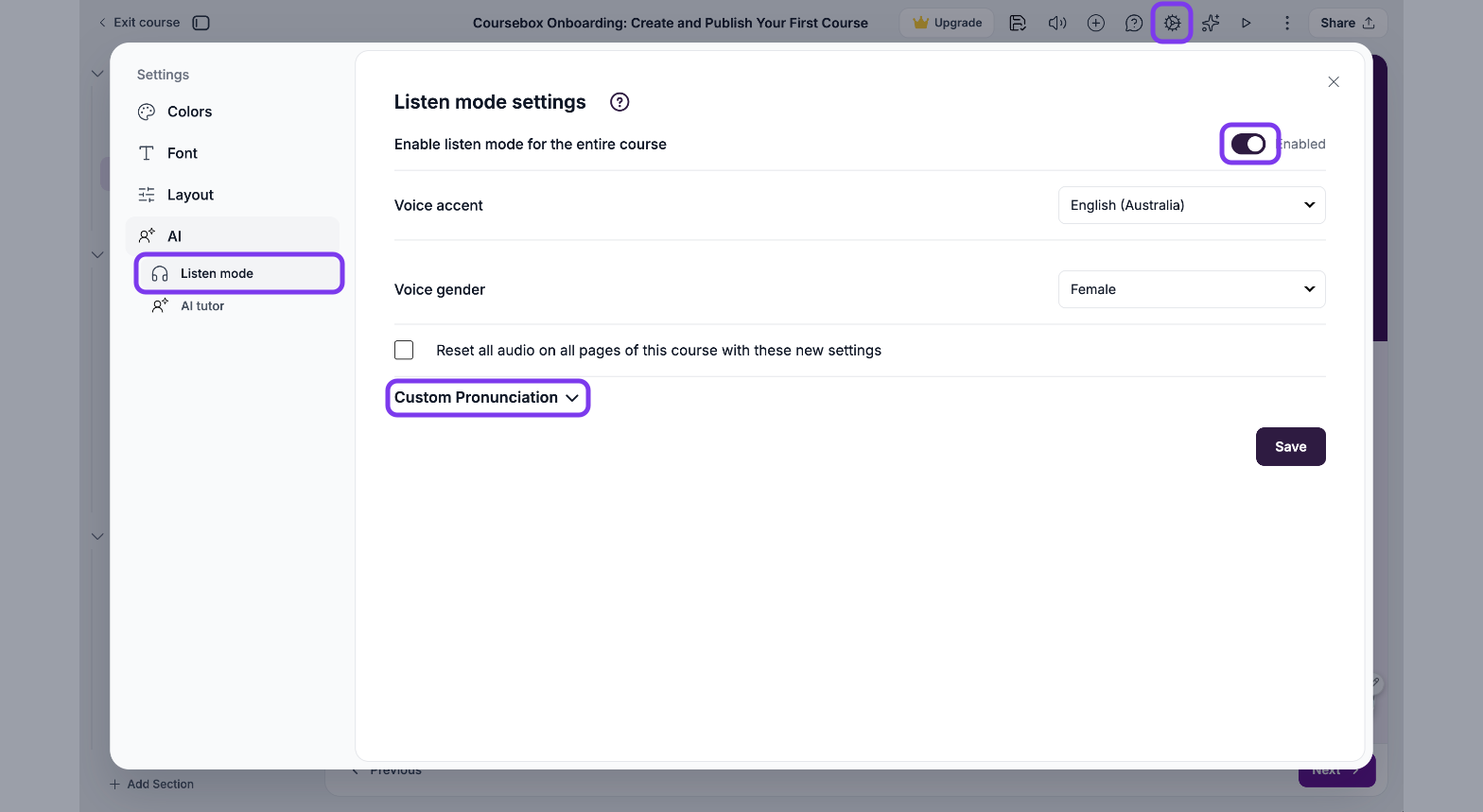Open the chat help bubble icon
Viewport: 1483px width, 812px height.
(1134, 23)
